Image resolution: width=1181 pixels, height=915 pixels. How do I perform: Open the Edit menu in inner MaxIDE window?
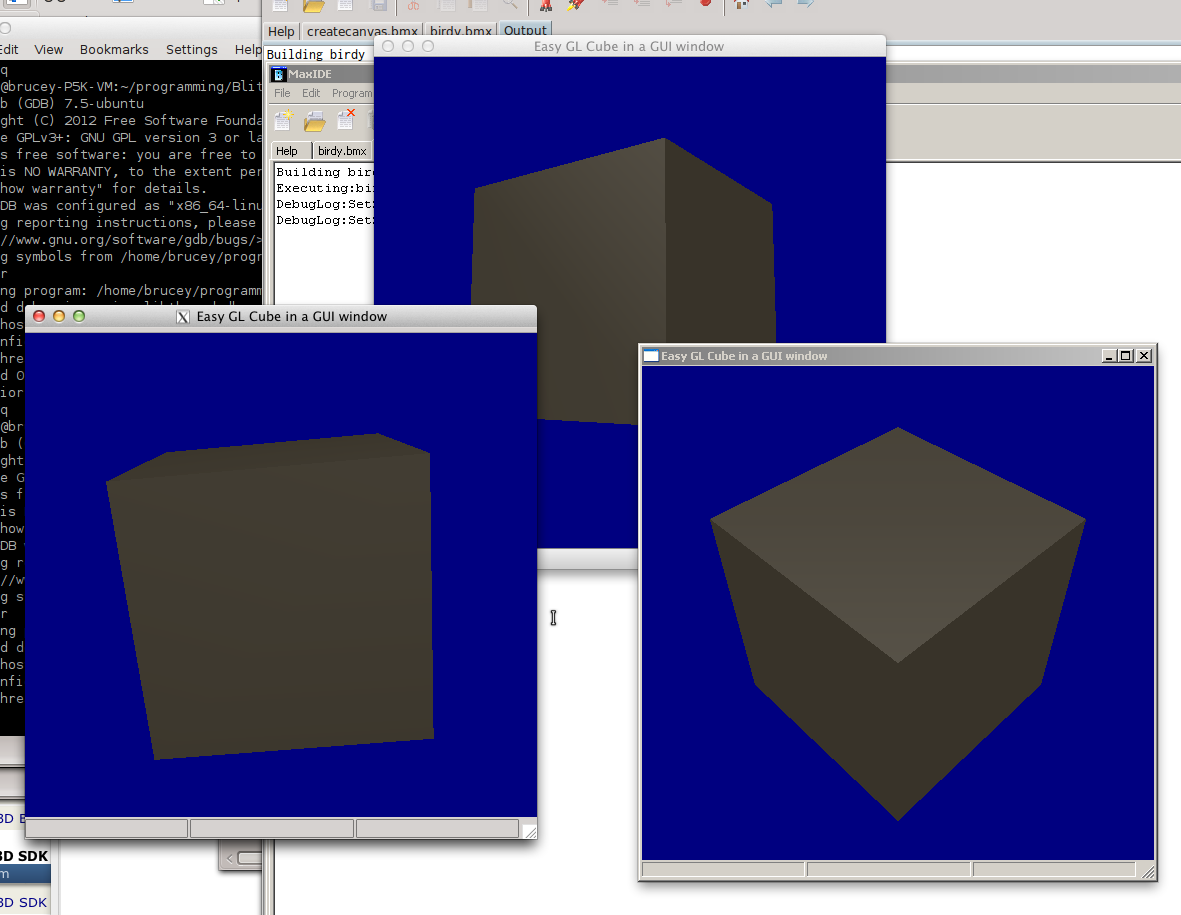click(311, 93)
